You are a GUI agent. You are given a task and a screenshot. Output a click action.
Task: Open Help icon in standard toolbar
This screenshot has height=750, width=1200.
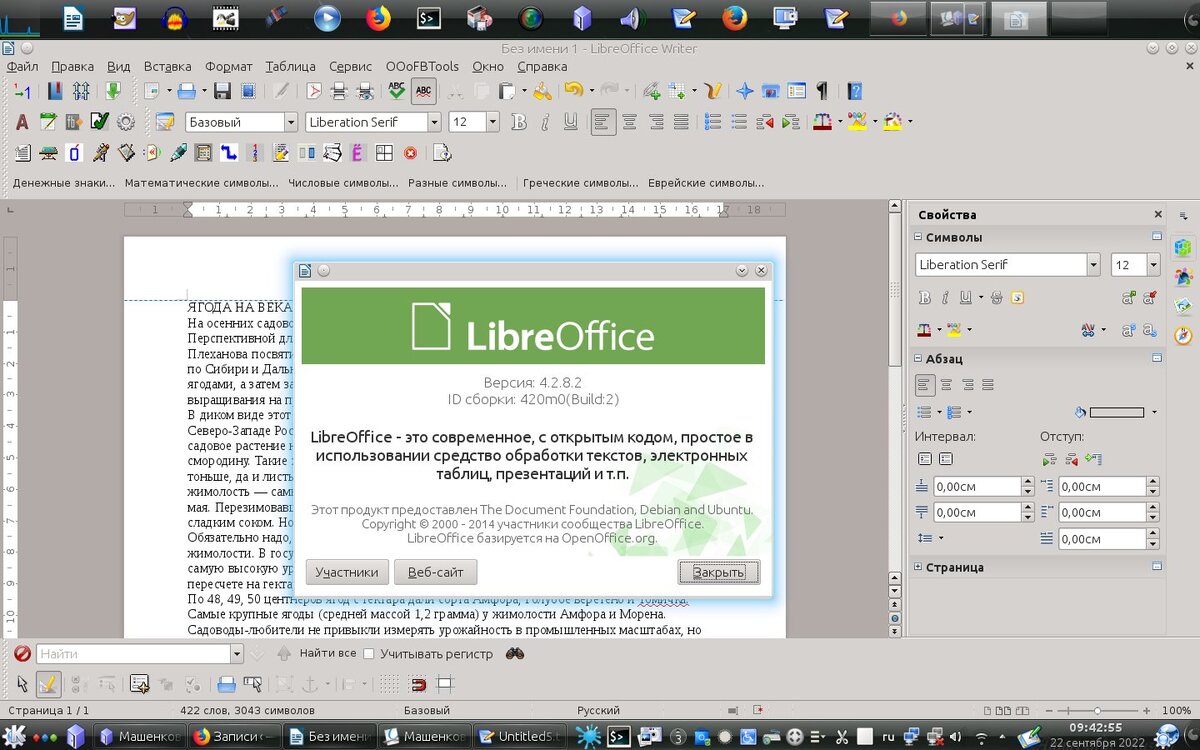tap(854, 91)
